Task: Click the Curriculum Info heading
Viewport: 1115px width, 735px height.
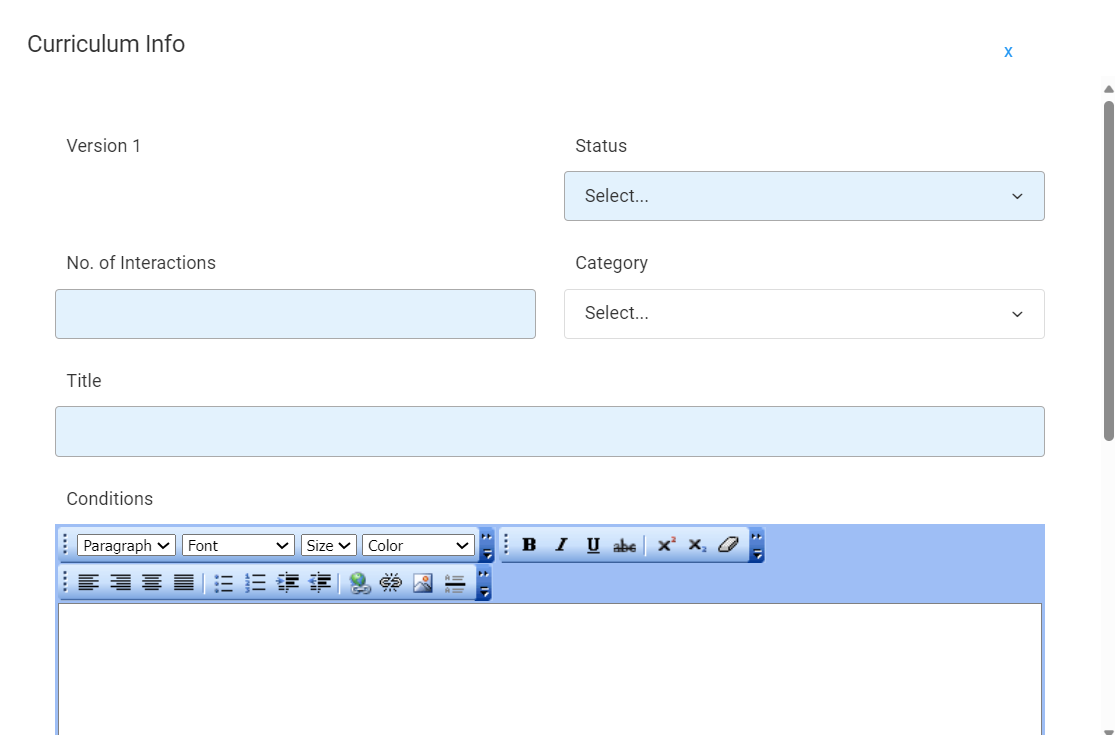Action: coord(106,44)
